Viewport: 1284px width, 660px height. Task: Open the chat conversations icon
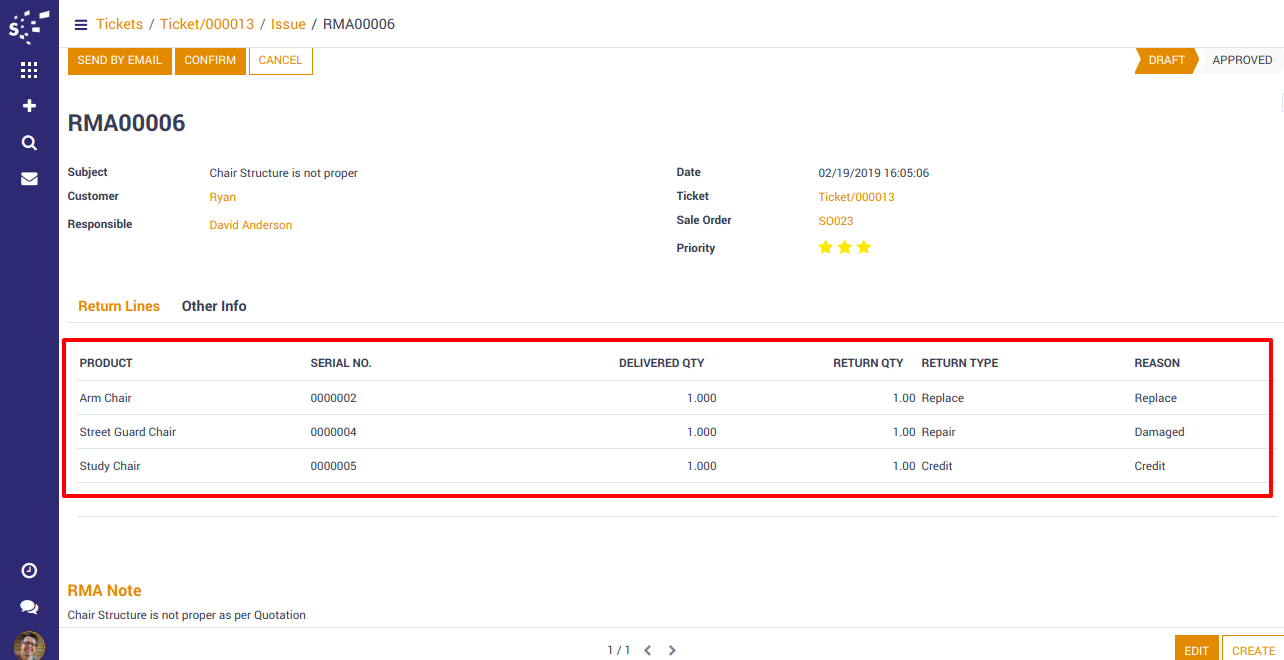(x=29, y=607)
